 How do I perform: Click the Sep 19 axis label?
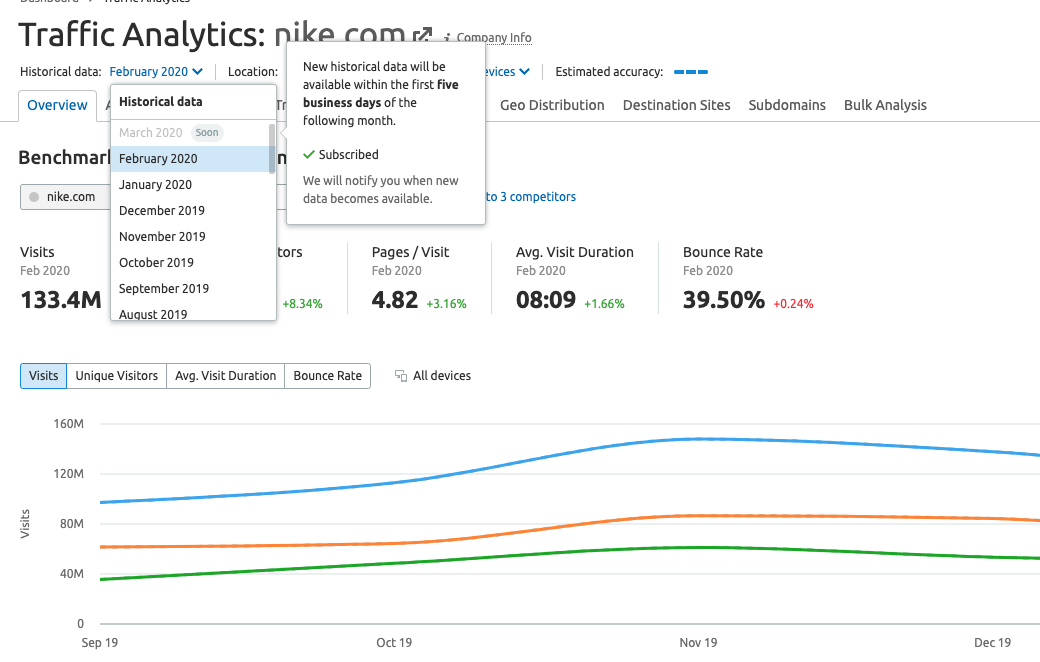(99, 642)
